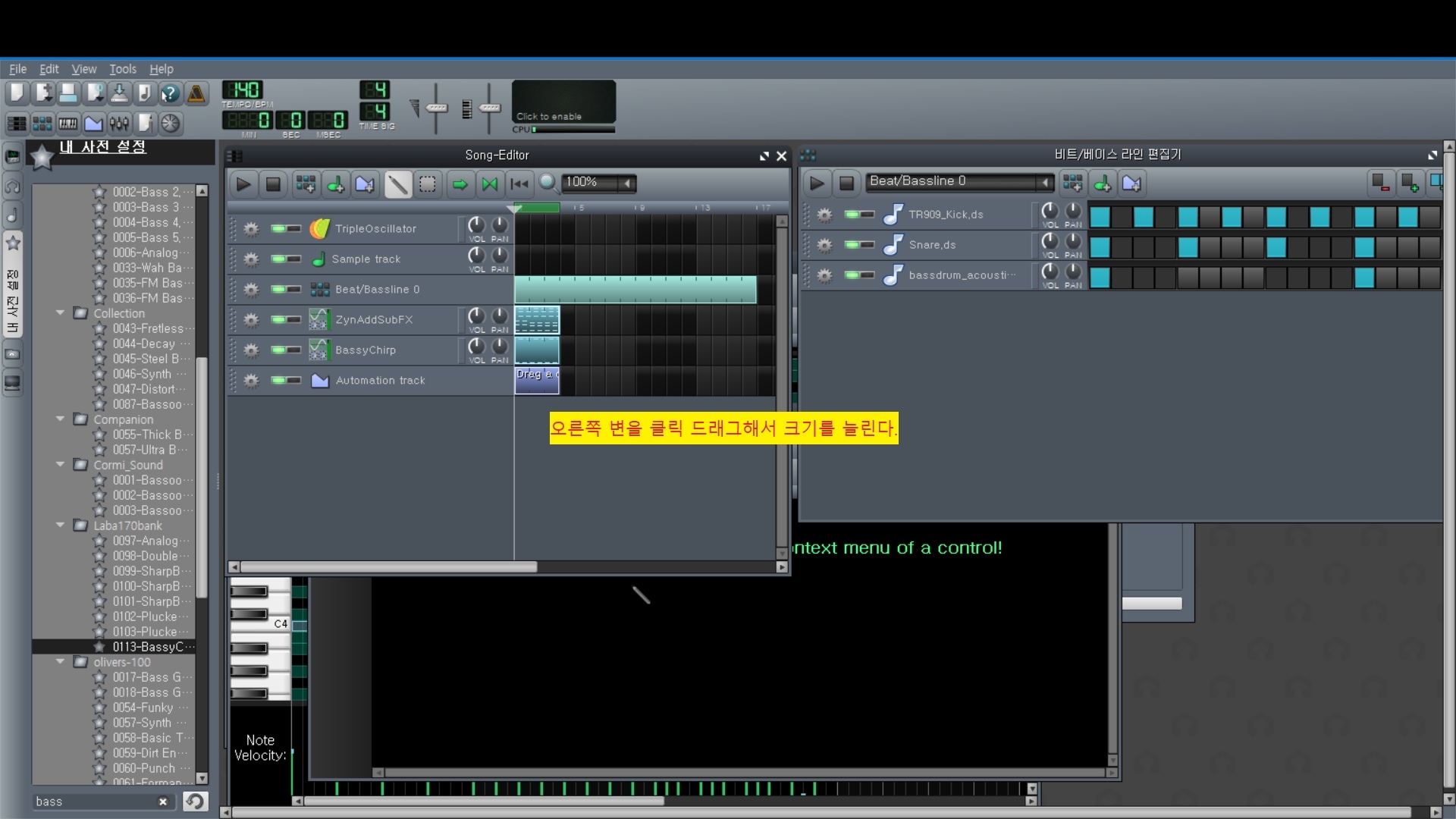This screenshot has height=819, width=1456.
Task: Play the song in Song-Editor
Action: (x=243, y=184)
